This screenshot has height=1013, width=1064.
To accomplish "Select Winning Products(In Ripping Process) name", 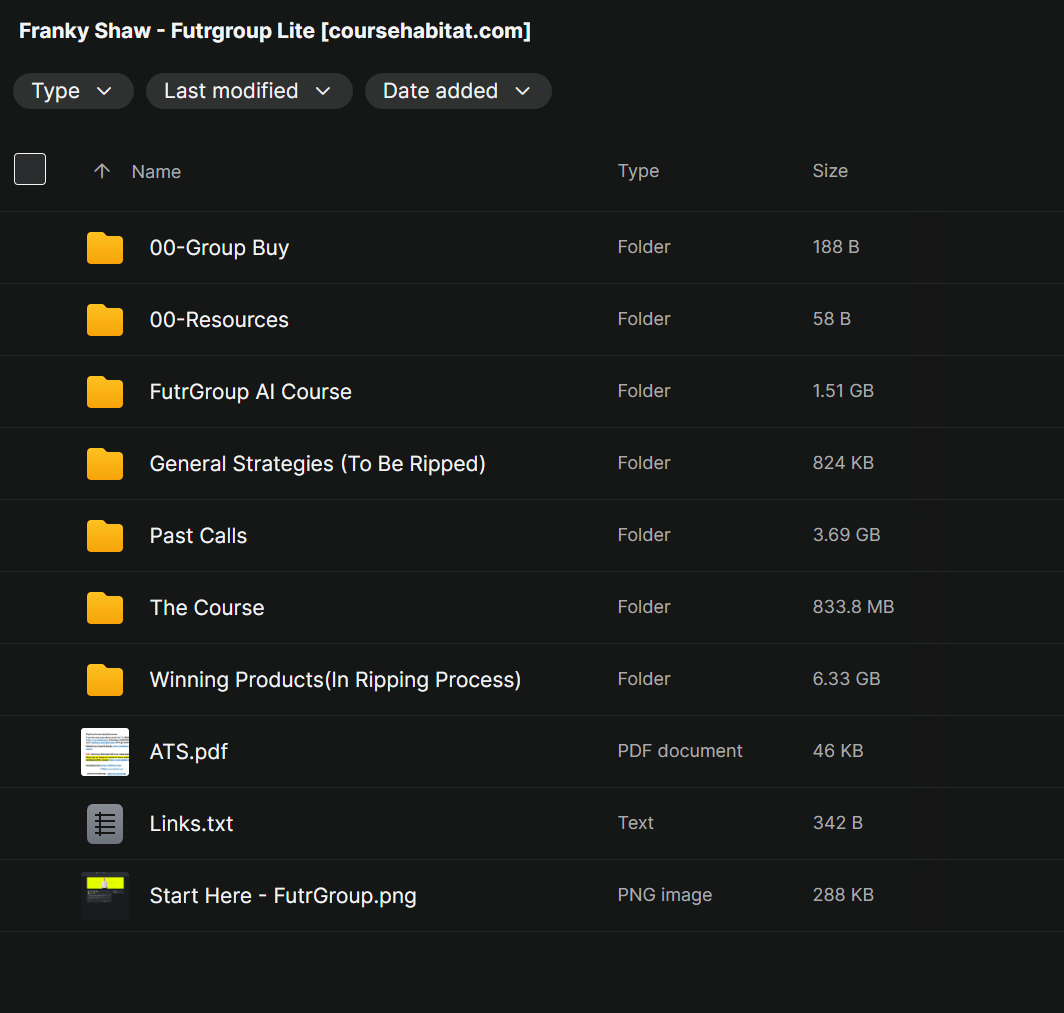I will [335, 679].
